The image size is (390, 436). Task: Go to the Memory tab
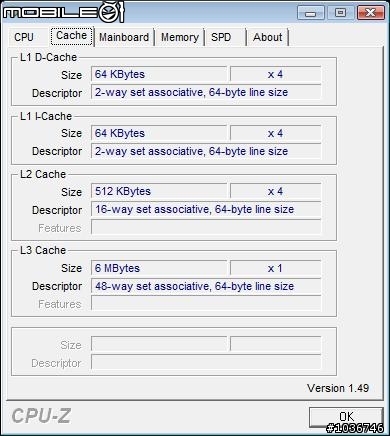[180, 37]
